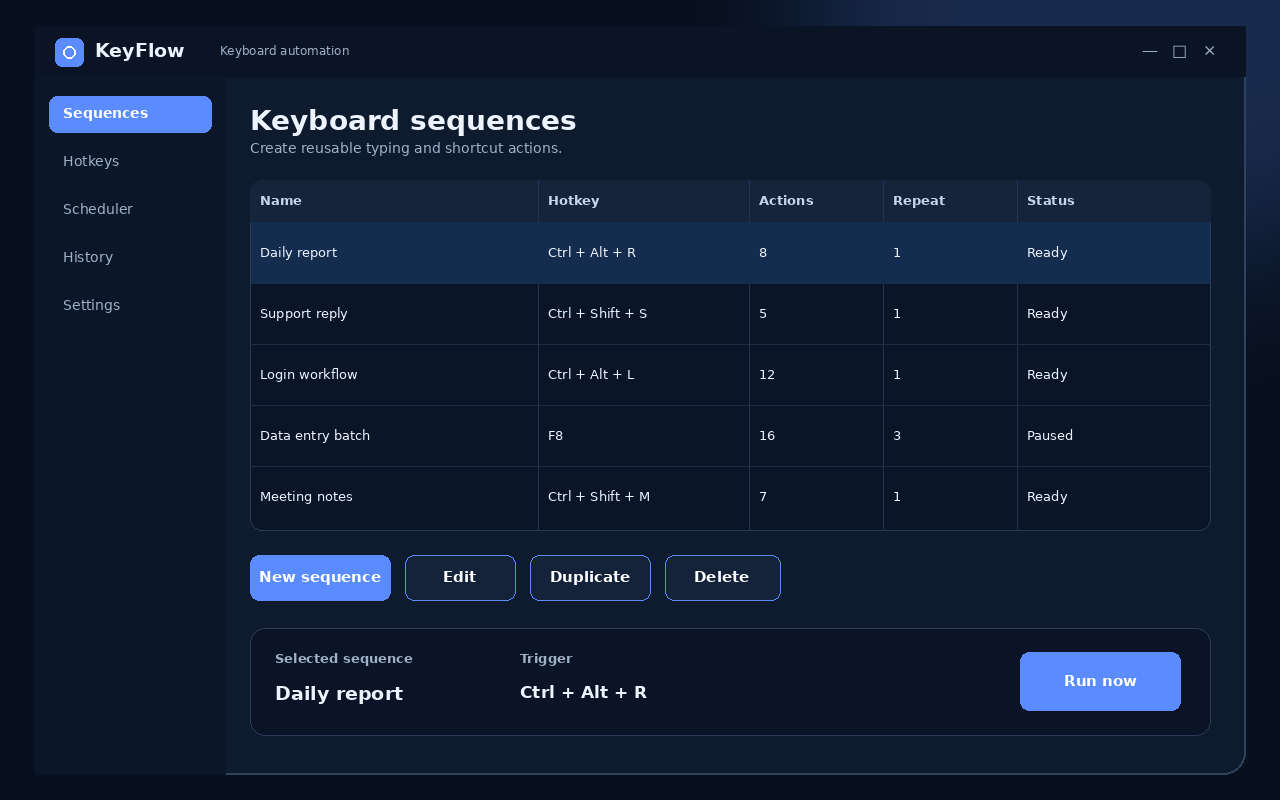Click selected sequence name in details panel
1280x800 pixels.
point(339,694)
